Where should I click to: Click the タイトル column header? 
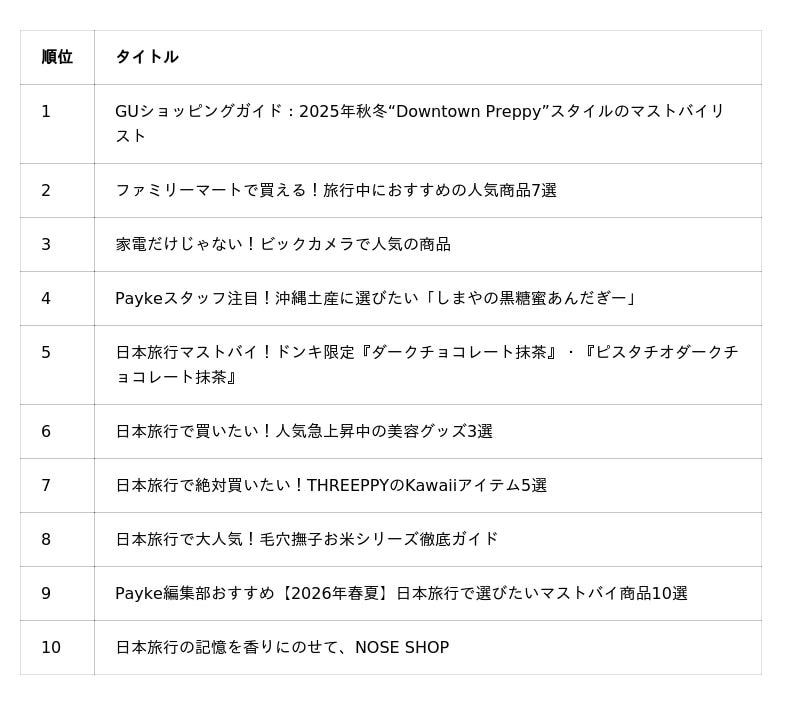pyautogui.click(x=147, y=57)
